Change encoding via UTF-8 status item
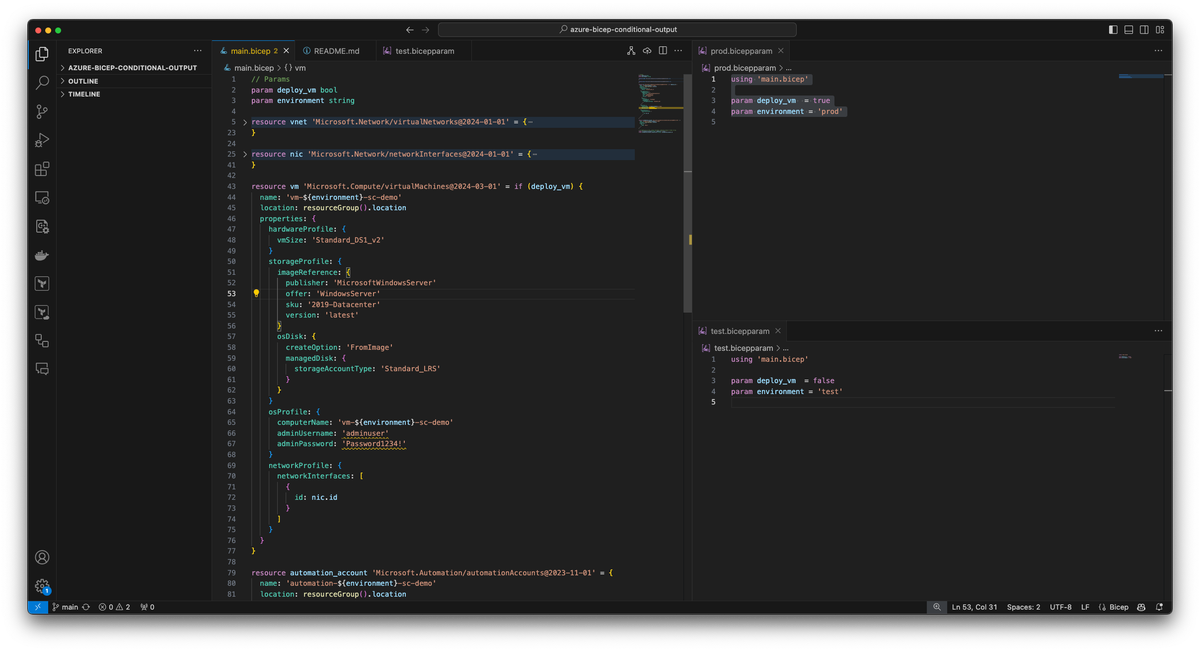 1061,607
